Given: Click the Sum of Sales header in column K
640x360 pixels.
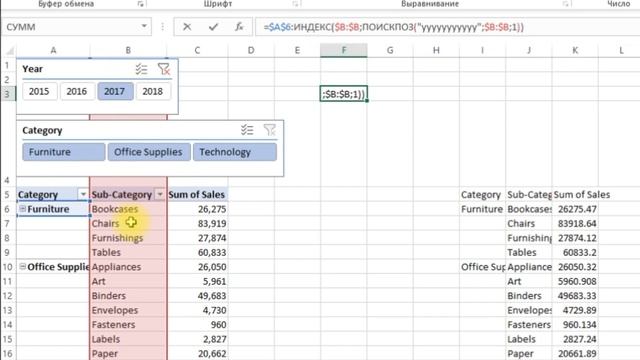Looking at the screenshot, I should [582, 194].
